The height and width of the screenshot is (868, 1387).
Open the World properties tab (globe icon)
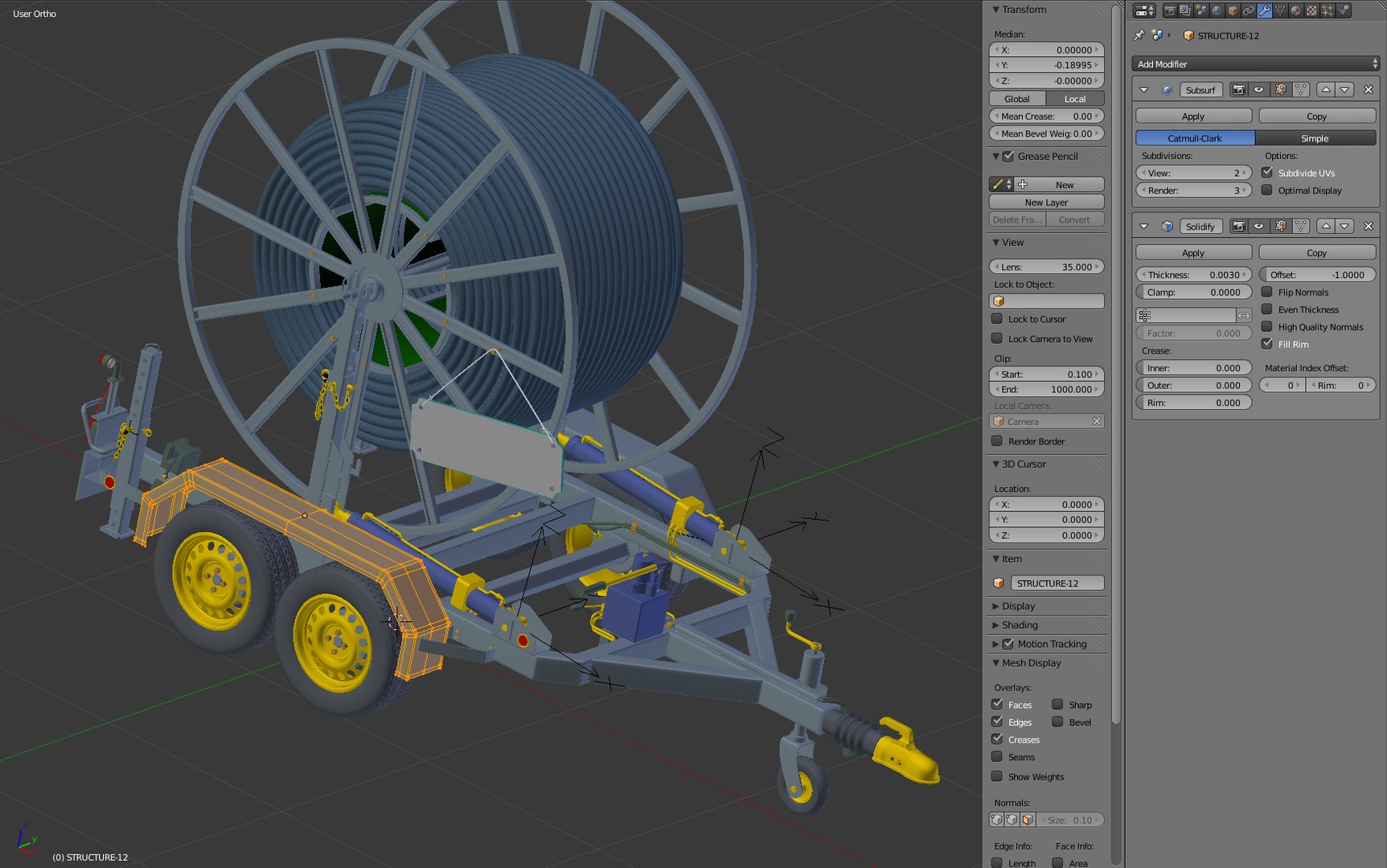coord(1217,10)
